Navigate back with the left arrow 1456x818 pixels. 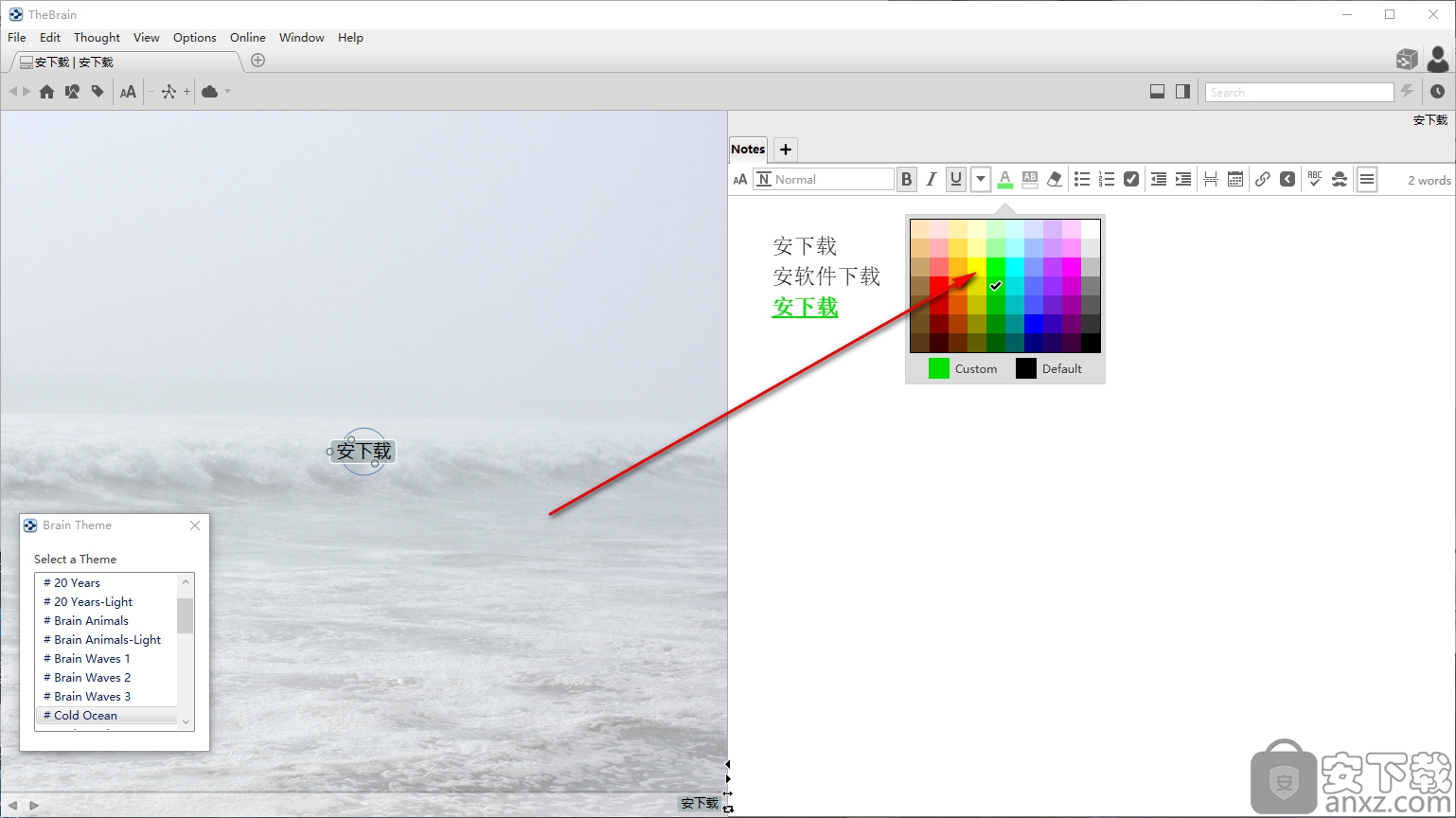coord(12,92)
